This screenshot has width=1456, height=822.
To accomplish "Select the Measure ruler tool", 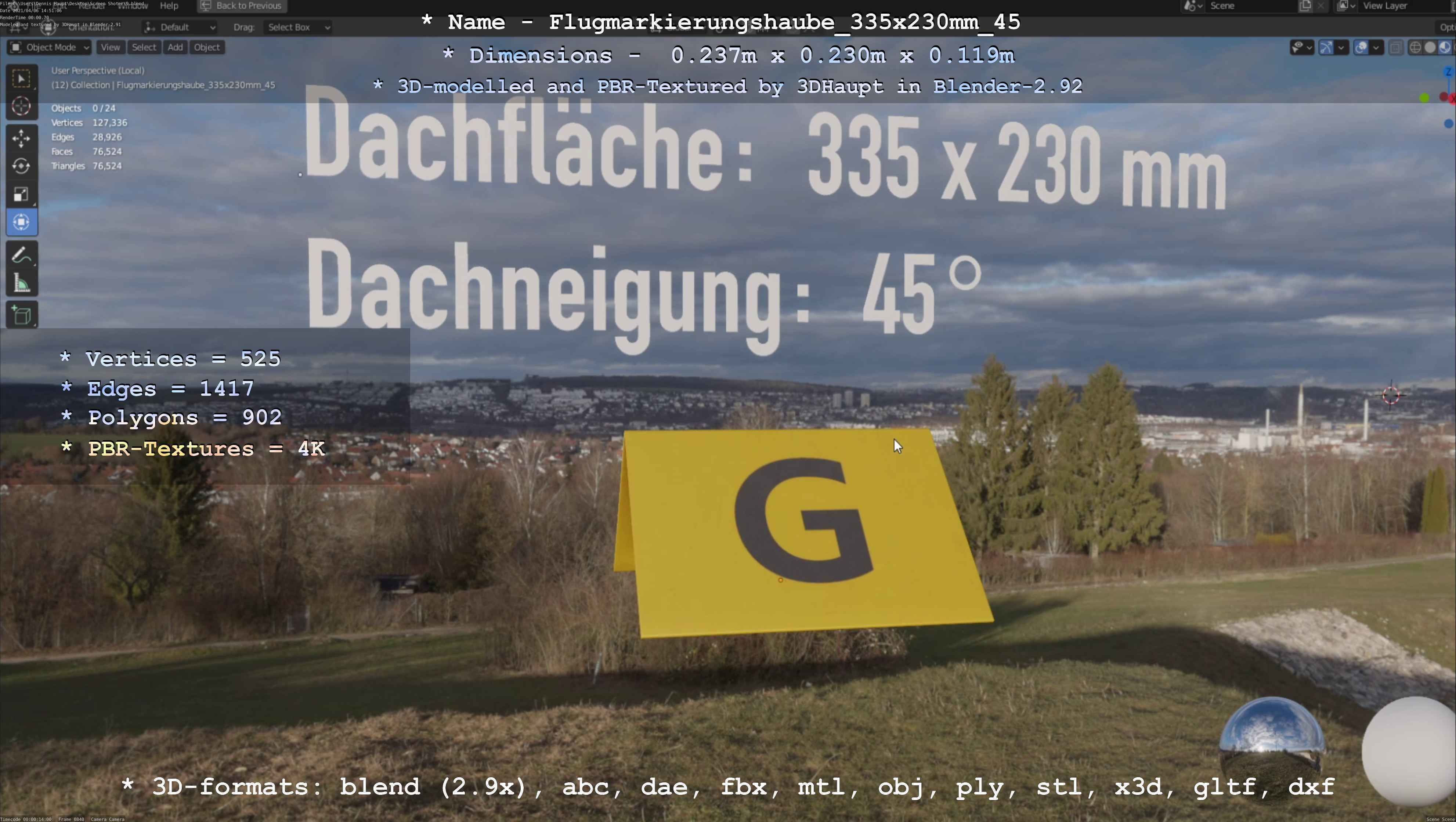I will pyautogui.click(x=21, y=283).
